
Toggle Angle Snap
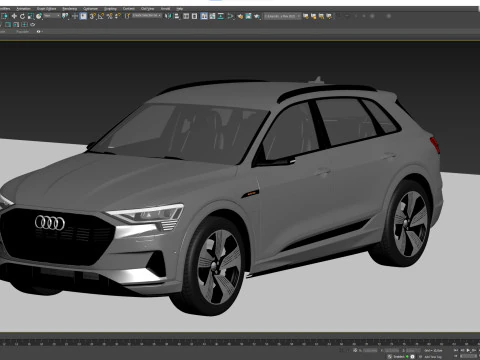101,16
